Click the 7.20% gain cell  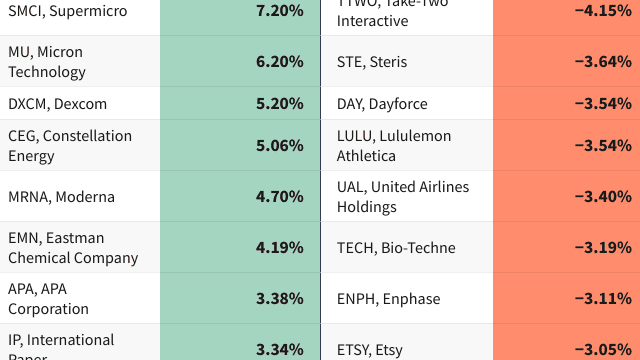(240, 11)
